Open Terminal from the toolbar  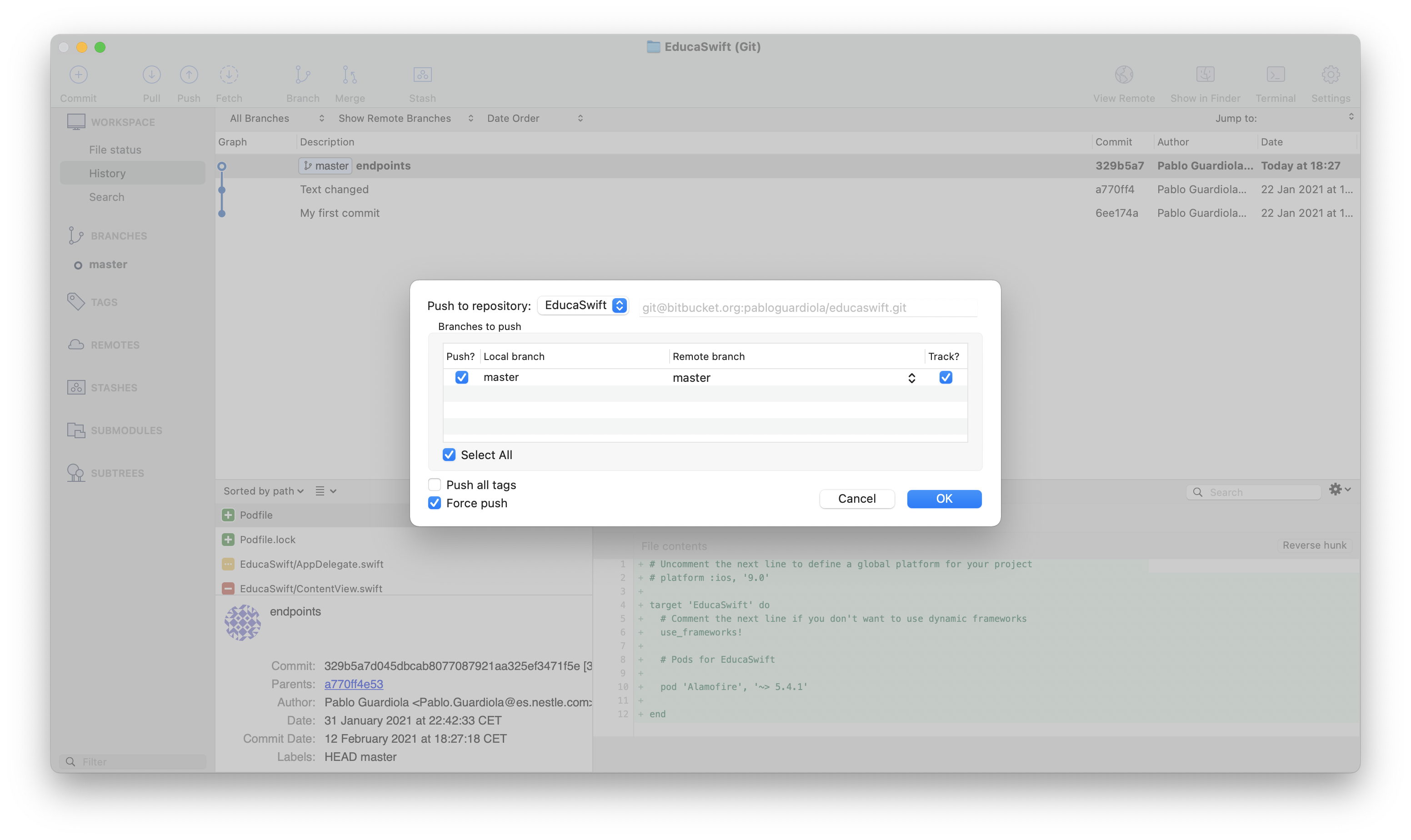(x=1275, y=75)
